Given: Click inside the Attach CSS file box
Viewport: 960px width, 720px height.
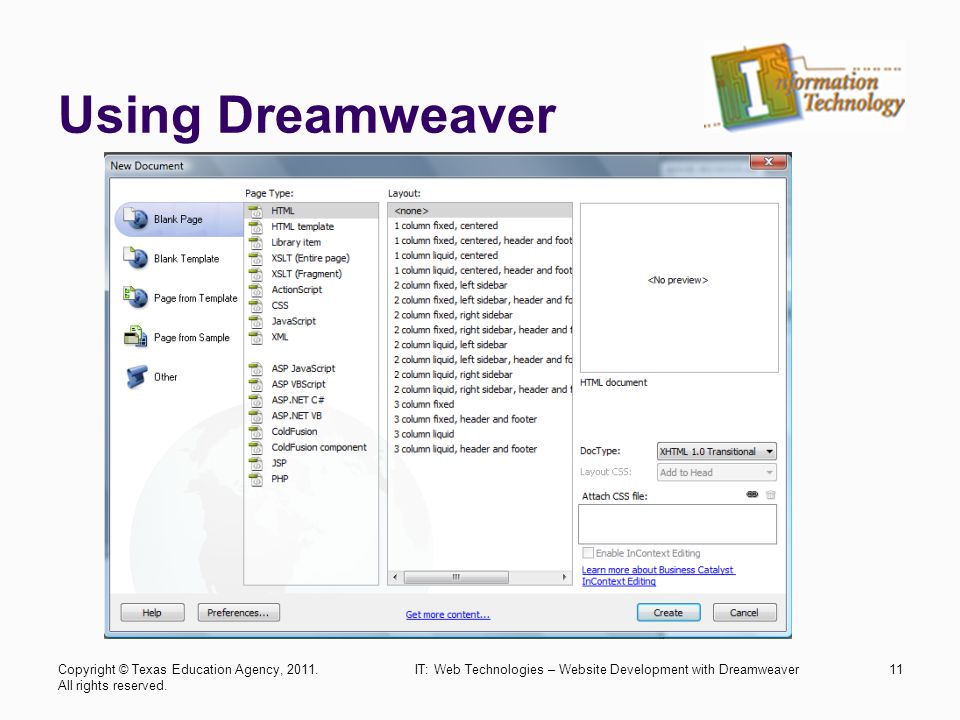Looking at the screenshot, I should click(x=677, y=525).
